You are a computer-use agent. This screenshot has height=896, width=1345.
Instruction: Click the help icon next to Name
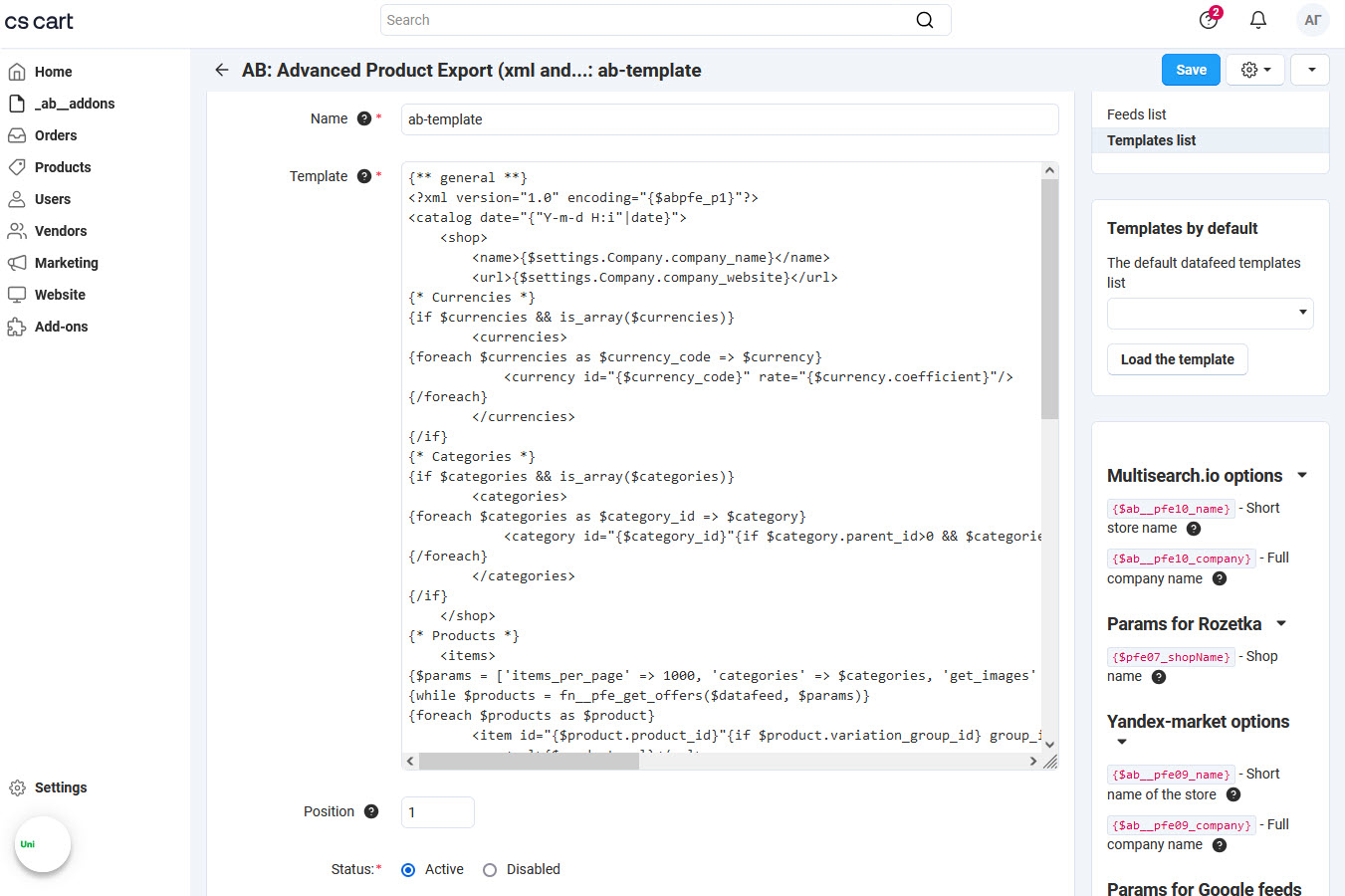click(x=364, y=118)
